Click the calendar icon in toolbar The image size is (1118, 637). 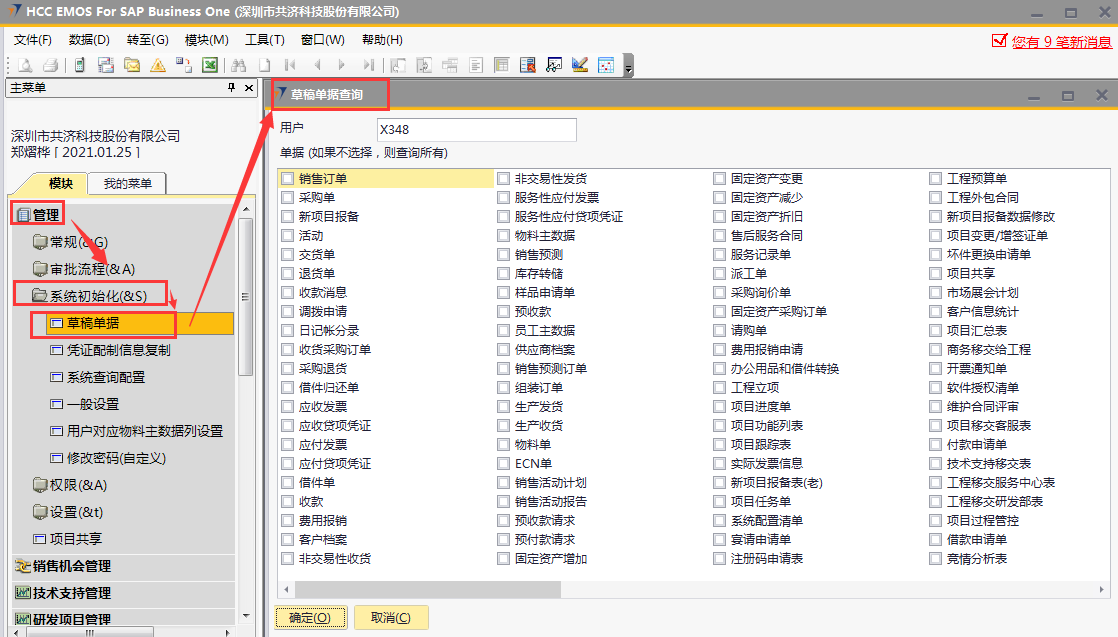(x=606, y=65)
